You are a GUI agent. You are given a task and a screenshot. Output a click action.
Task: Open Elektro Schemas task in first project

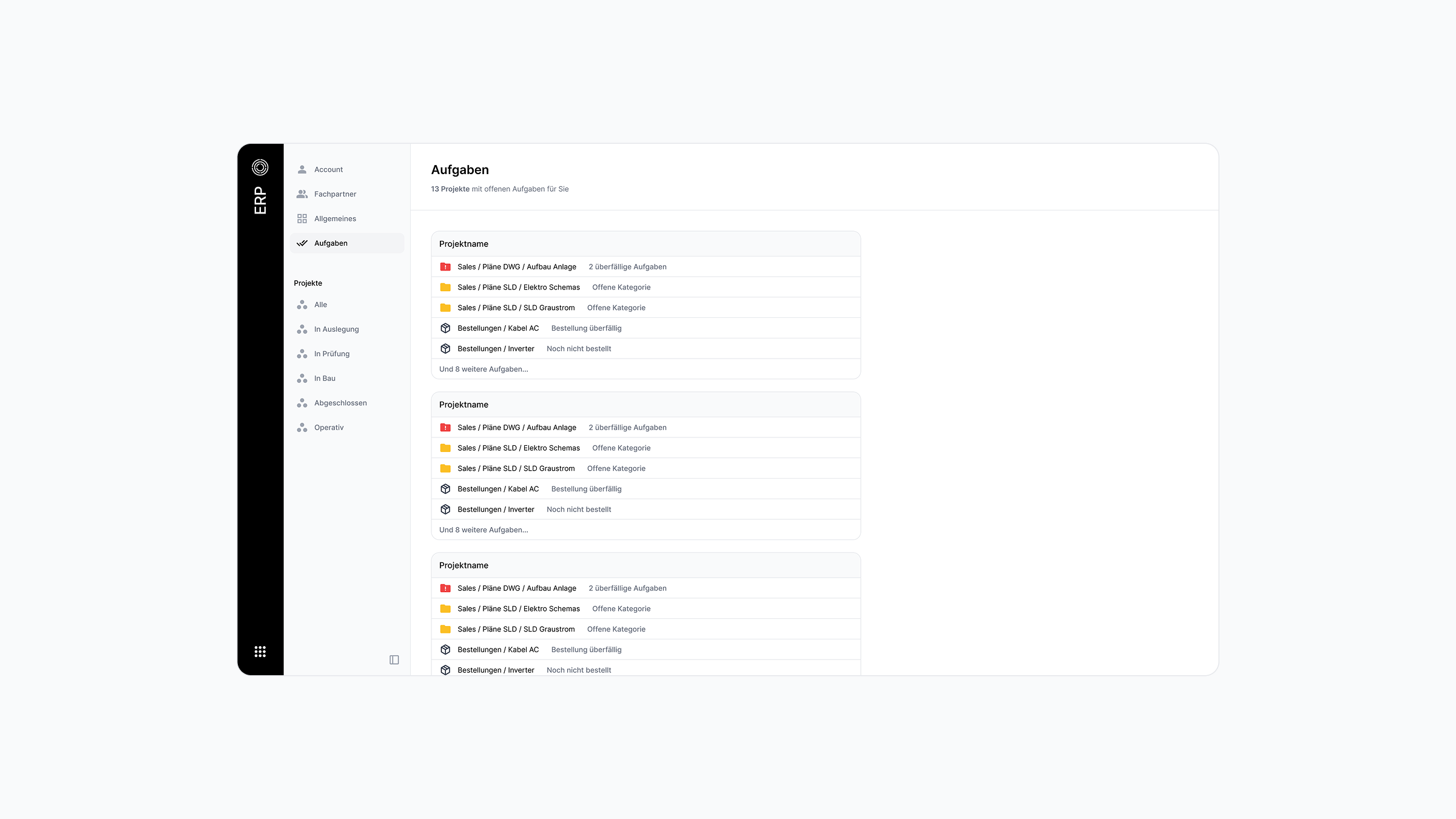click(x=518, y=288)
